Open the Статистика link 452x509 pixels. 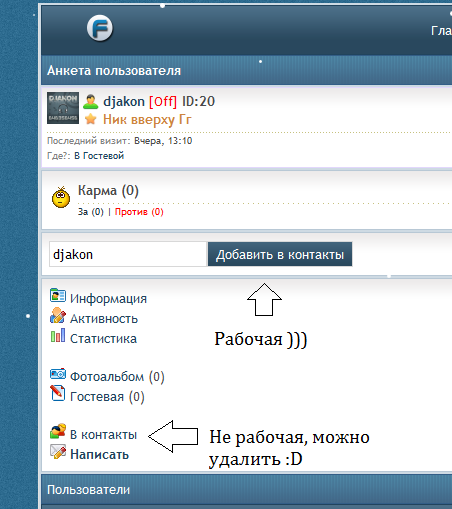(103, 339)
